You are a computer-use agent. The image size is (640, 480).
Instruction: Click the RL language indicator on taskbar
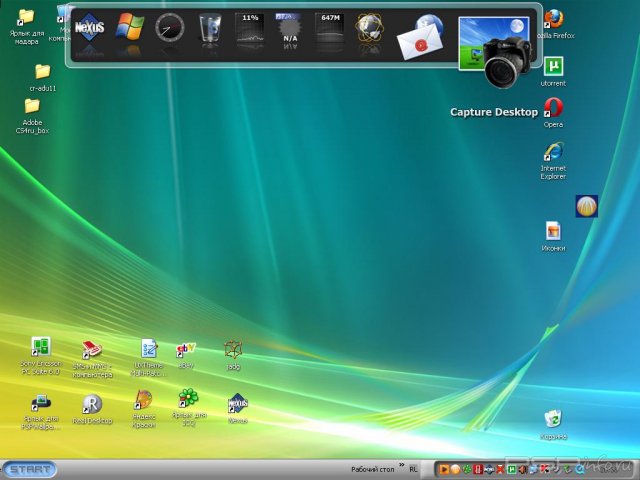(x=413, y=469)
